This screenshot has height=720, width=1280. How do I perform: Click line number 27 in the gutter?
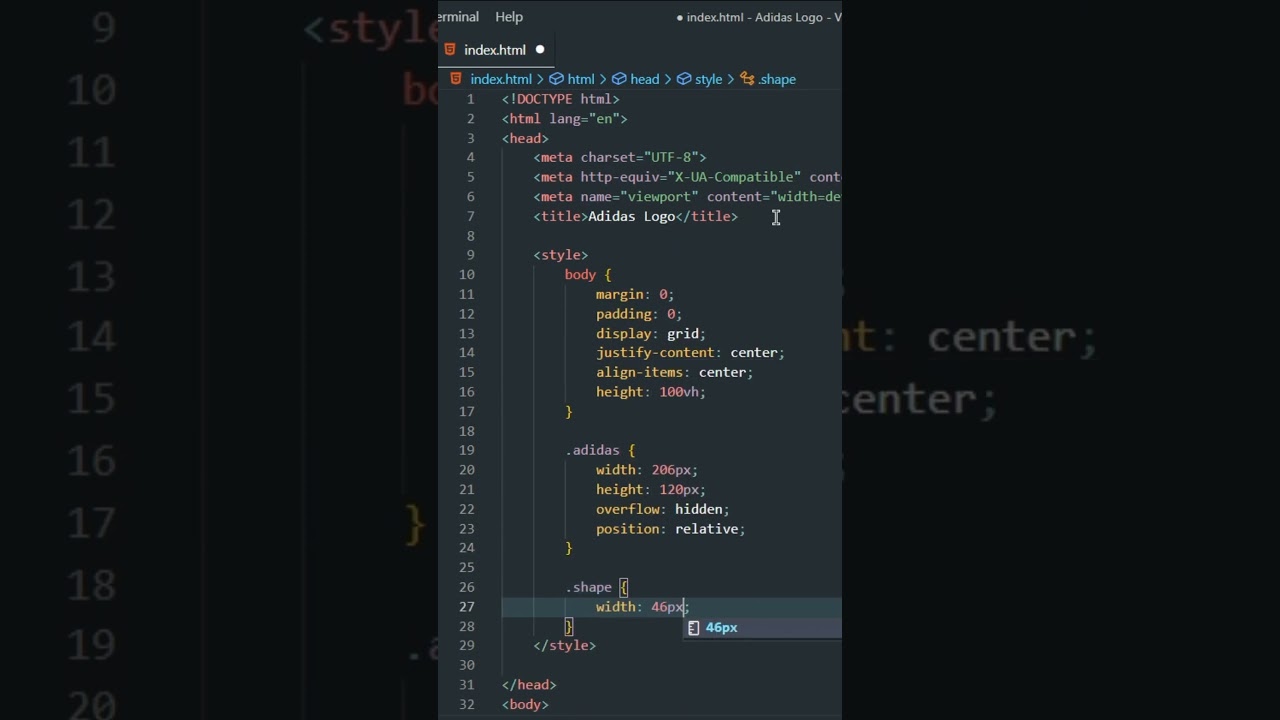467,607
